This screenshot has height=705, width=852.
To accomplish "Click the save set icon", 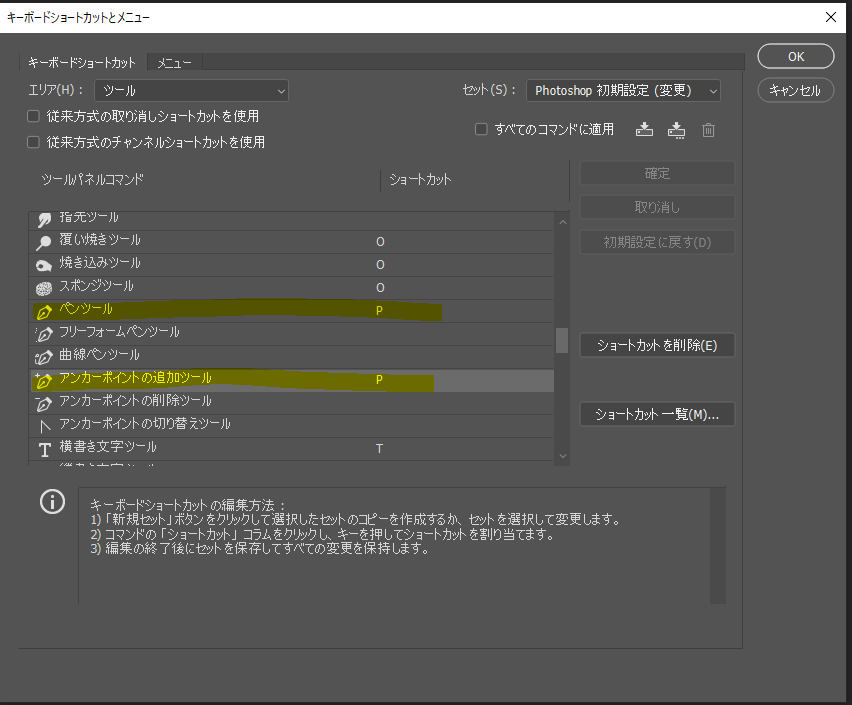I will tap(644, 129).
